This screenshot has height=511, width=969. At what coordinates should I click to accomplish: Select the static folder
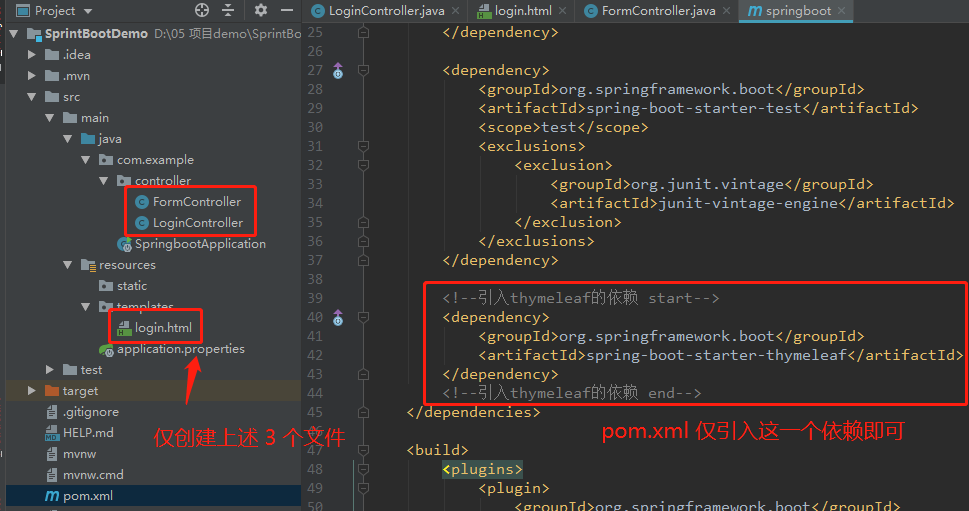(x=132, y=285)
